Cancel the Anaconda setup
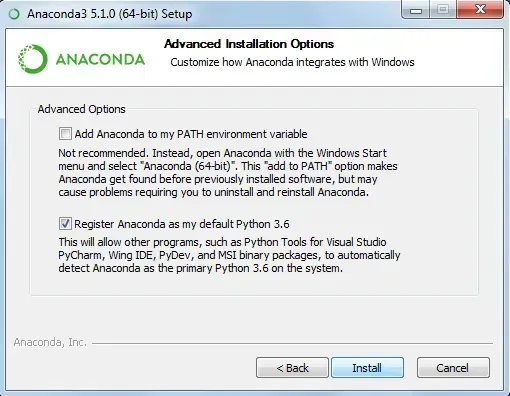 click(x=453, y=368)
